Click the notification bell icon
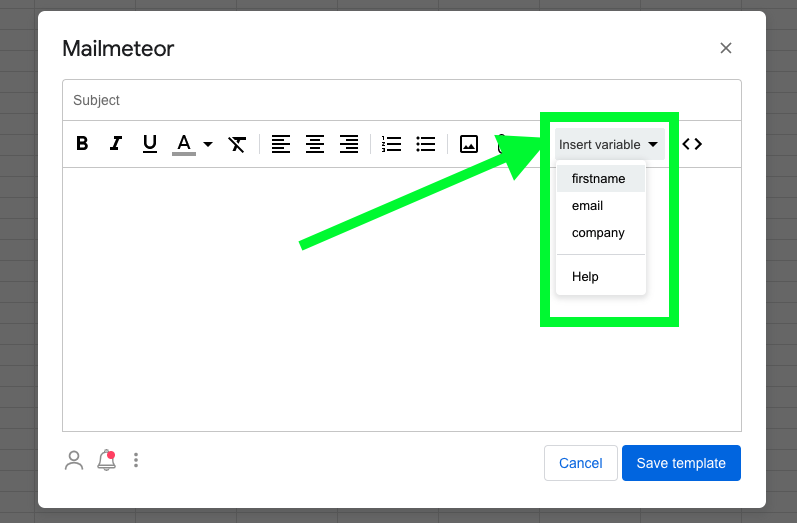The height and width of the screenshot is (523, 797). tap(106, 460)
